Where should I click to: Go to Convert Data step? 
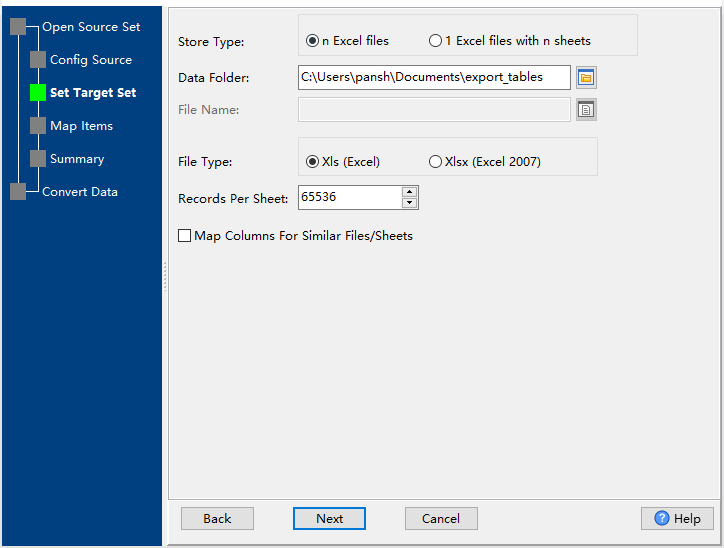[80, 192]
